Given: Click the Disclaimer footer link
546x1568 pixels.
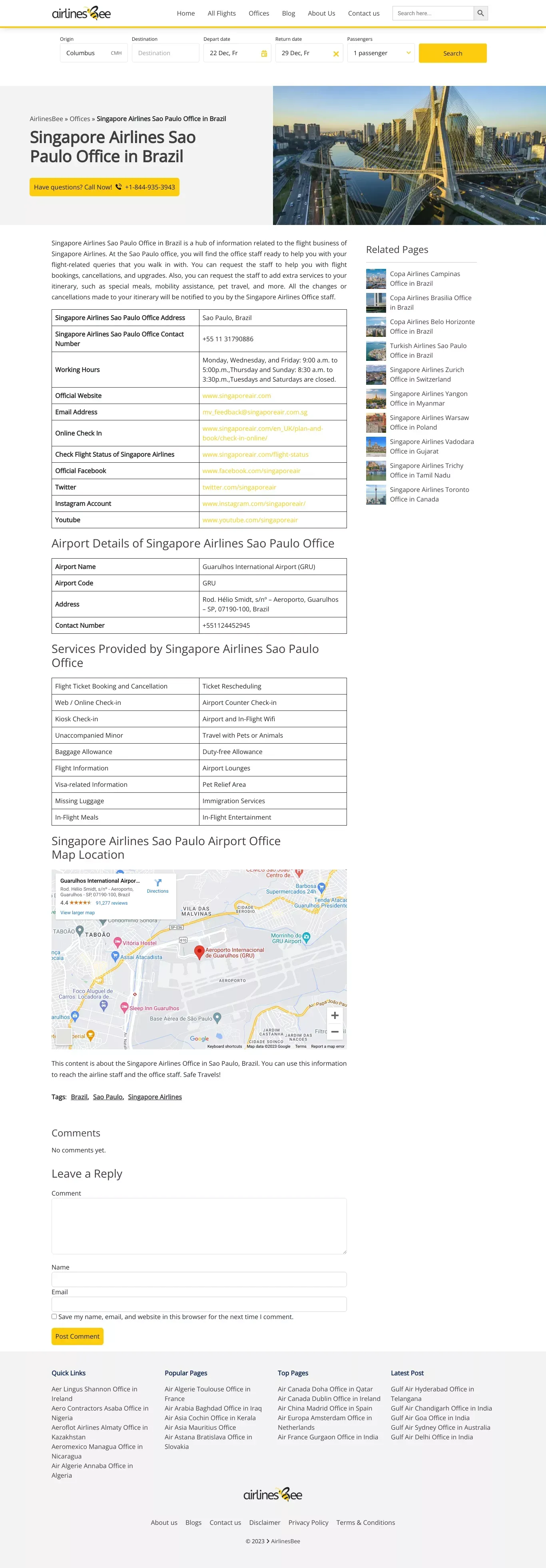Looking at the screenshot, I should pos(264,1522).
